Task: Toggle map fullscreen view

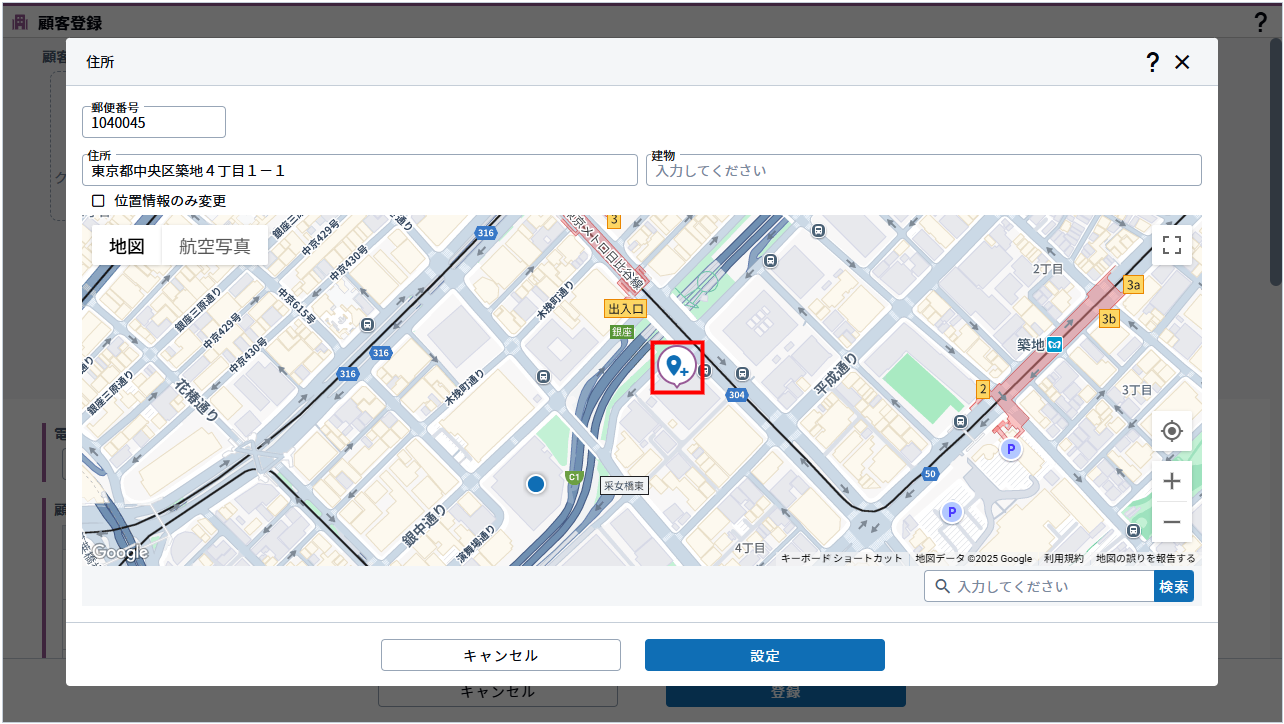Action: pyautogui.click(x=1172, y=245)
